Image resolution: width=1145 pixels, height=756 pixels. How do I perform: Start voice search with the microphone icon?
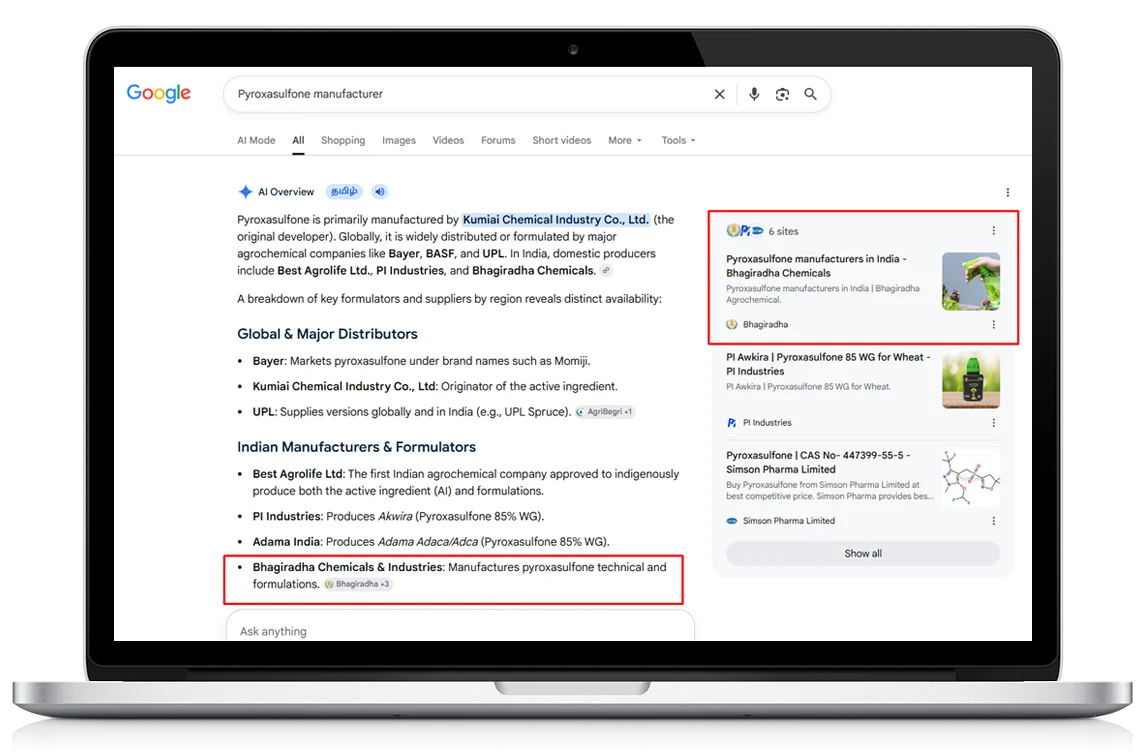click(754, 94)
